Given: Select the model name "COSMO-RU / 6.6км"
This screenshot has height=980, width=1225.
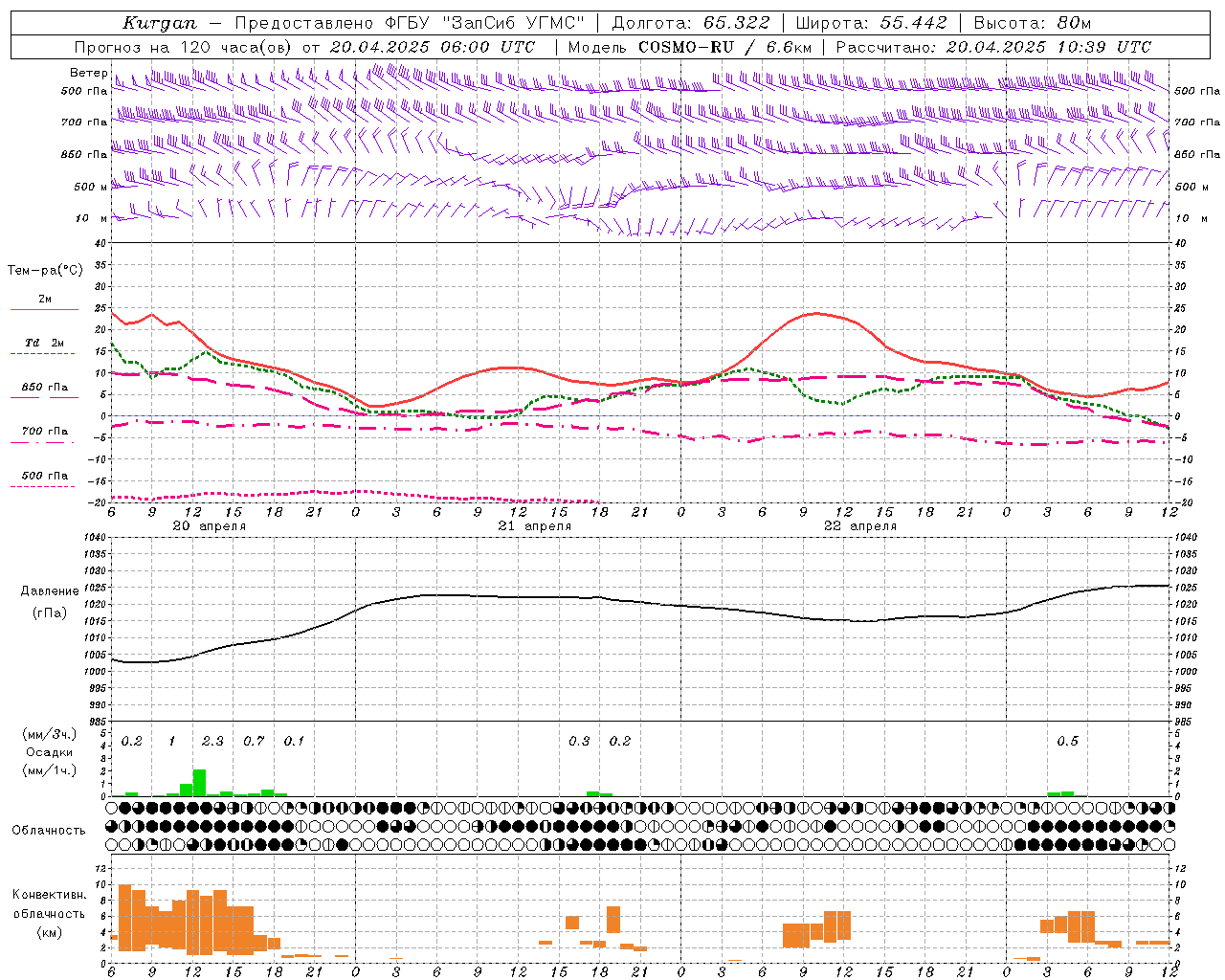Looking at the screenshot, I should (x=724, y=47).
